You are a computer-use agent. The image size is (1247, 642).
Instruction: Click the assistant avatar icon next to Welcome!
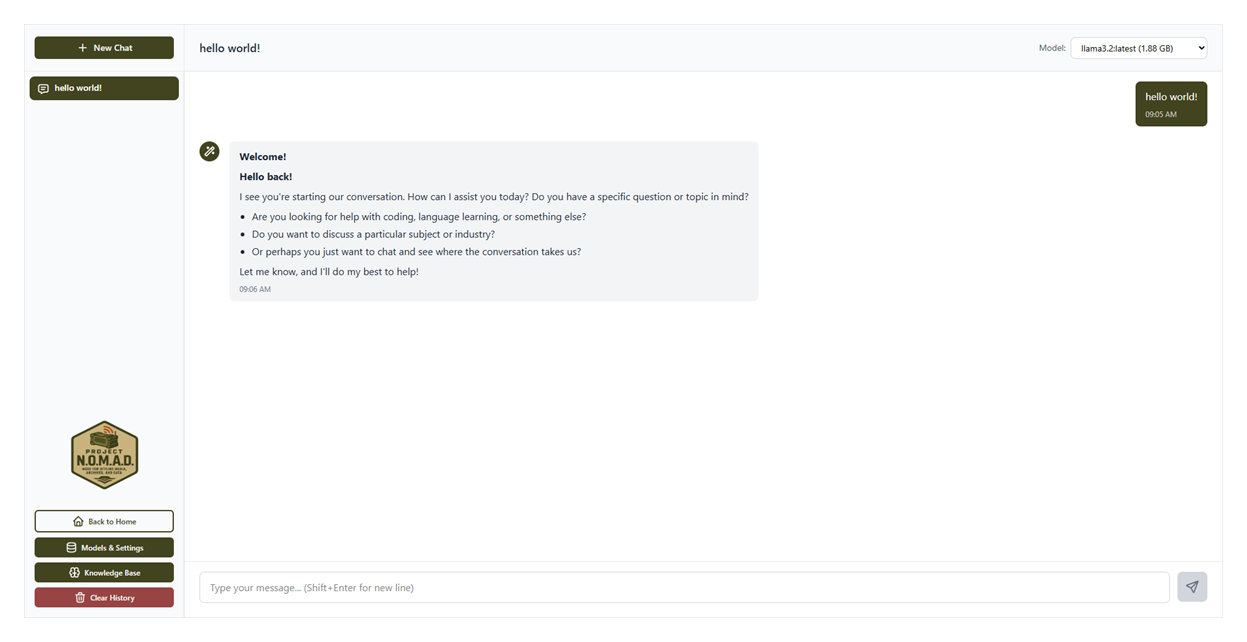point(209,151)
